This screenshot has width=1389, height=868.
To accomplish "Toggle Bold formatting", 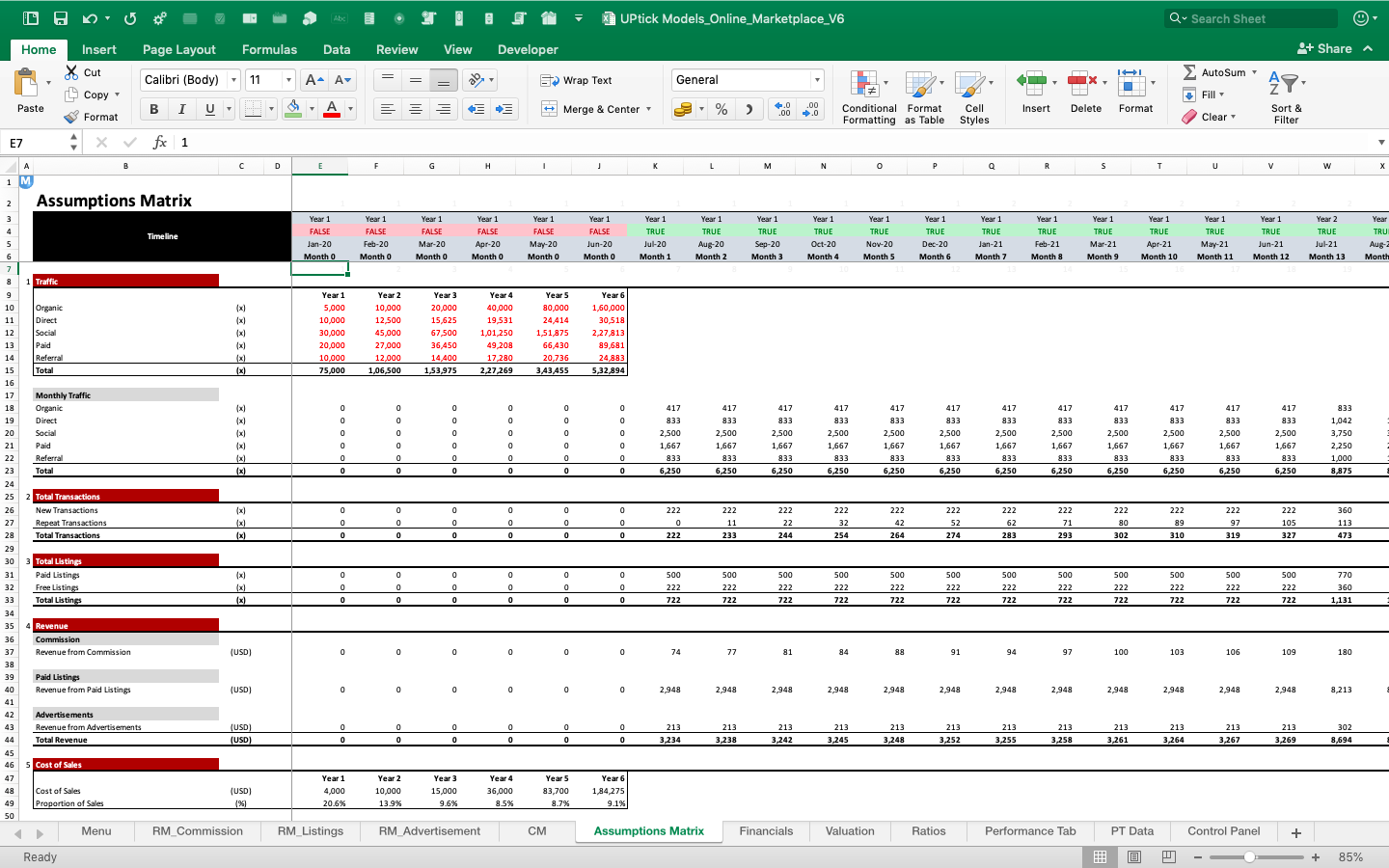I will point(154,109).
